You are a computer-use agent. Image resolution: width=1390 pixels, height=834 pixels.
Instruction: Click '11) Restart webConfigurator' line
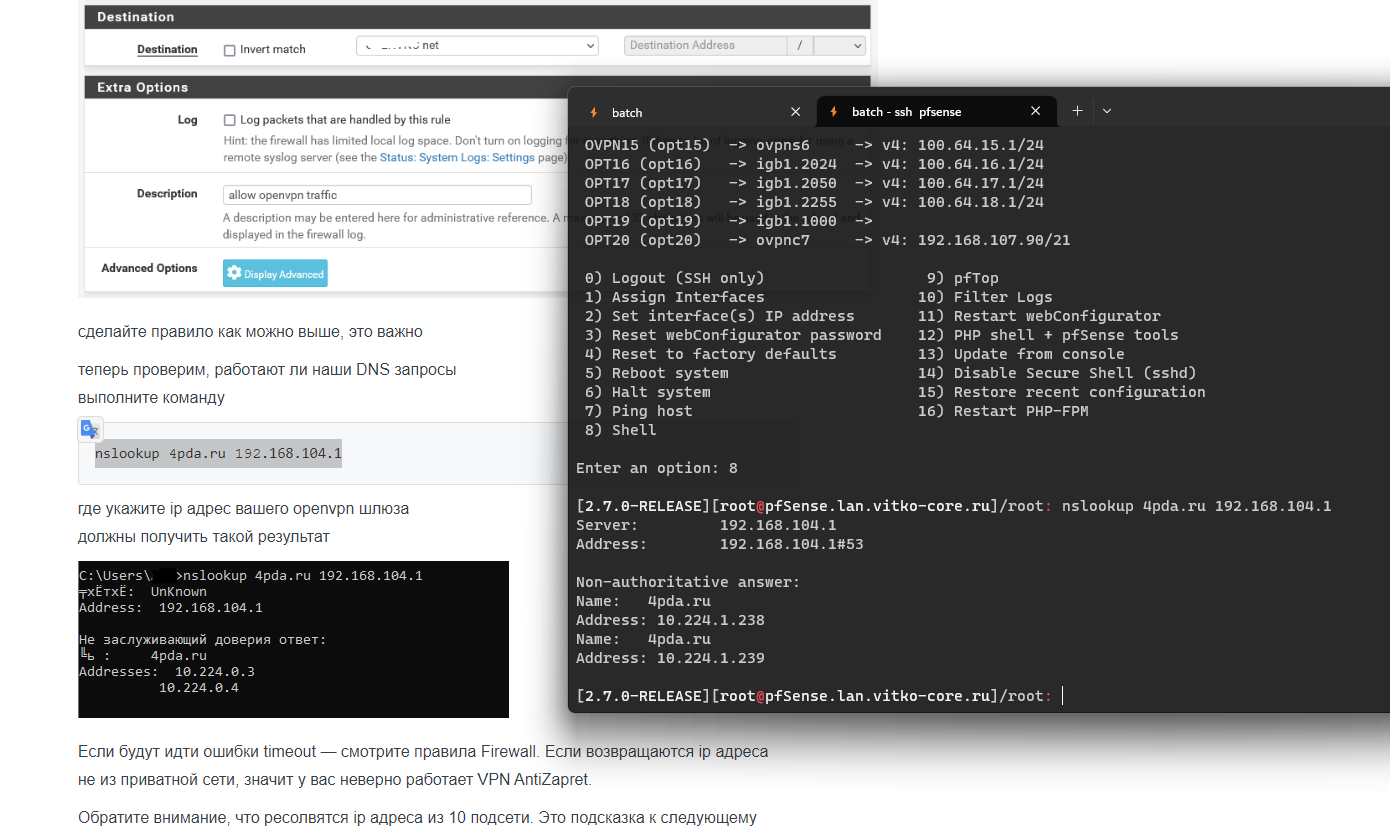pyautogui.click(x=1039, y=316)
